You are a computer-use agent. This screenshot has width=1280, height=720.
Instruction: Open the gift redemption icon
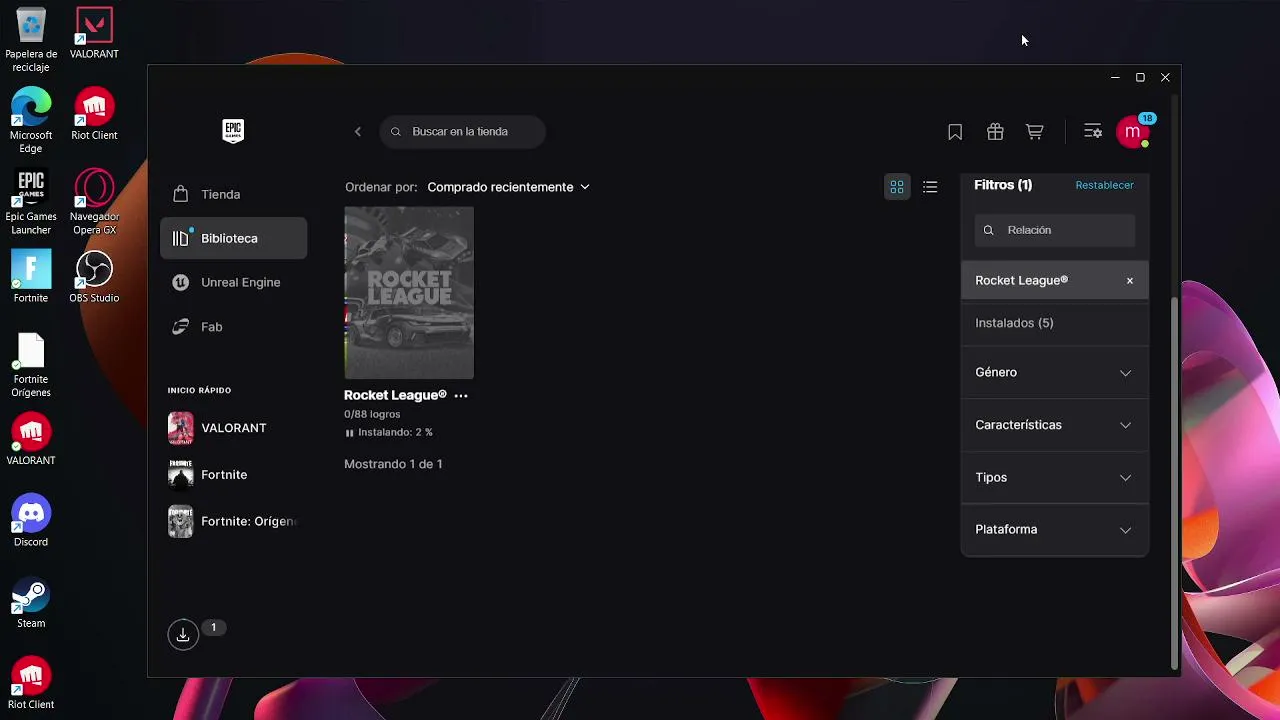point(995,132)
